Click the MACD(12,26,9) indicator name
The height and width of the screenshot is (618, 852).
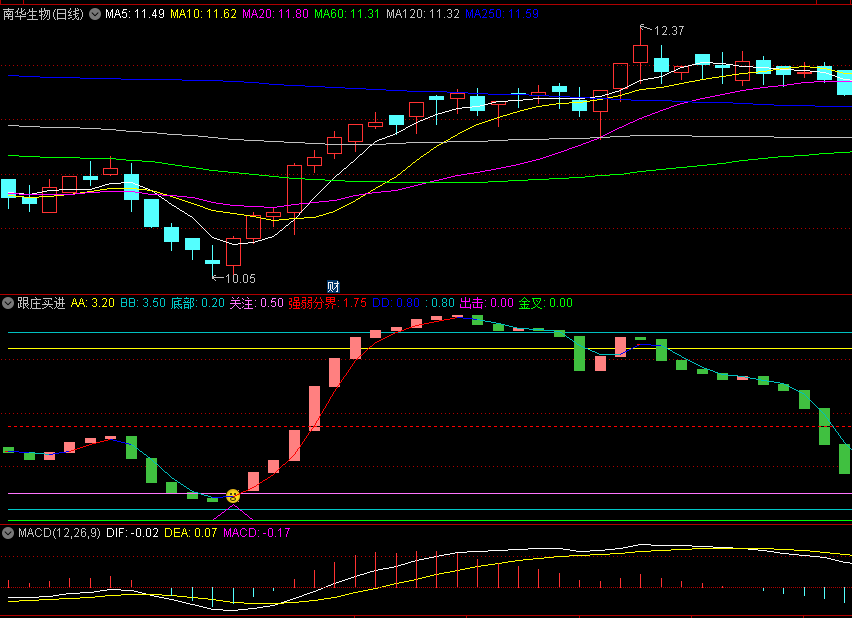click(59, 533)
